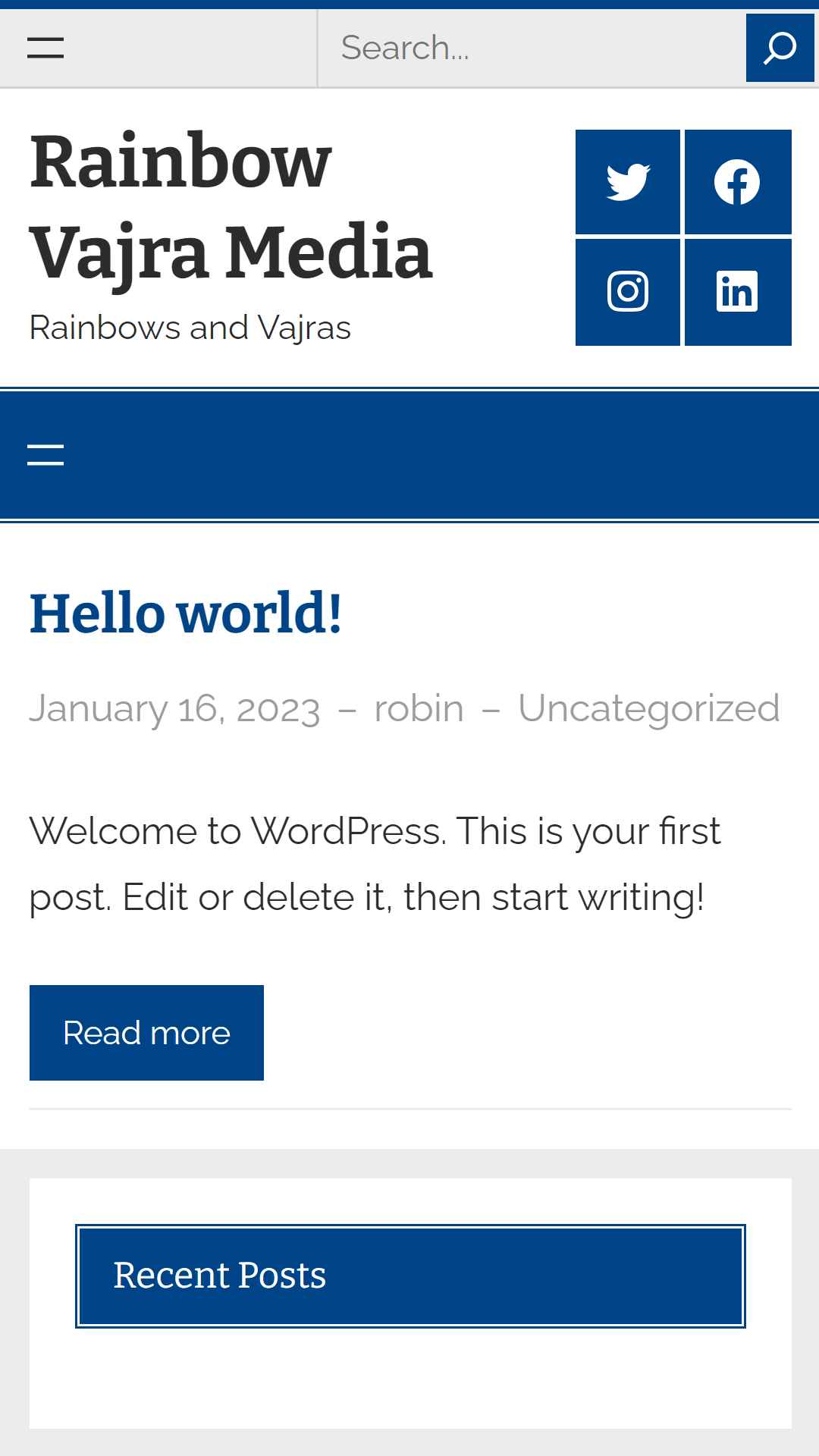Open the LinkedIn social link
Screen dimensions: 819x1456
738,292
